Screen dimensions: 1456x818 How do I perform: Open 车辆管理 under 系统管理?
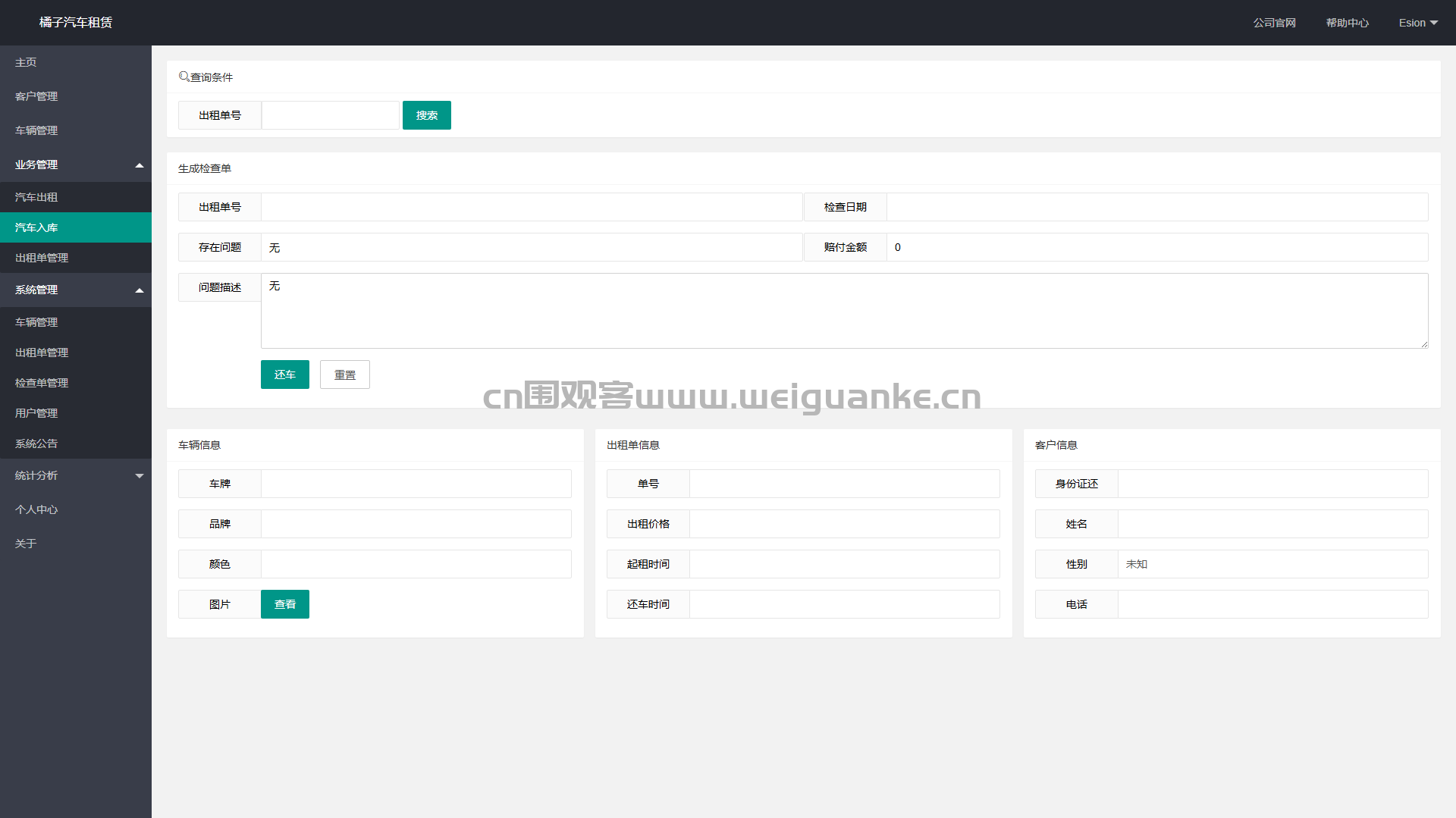coord(76,322)
